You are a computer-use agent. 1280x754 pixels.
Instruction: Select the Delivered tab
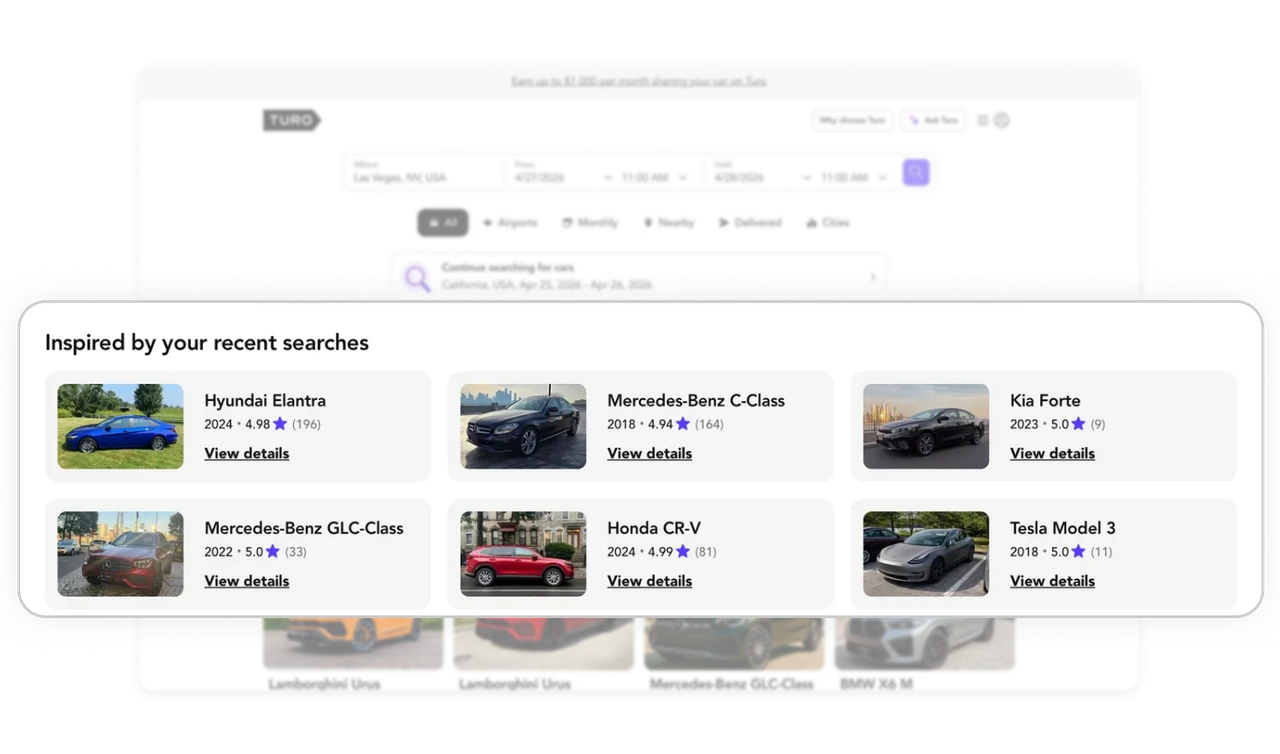[x=750, y=223]
